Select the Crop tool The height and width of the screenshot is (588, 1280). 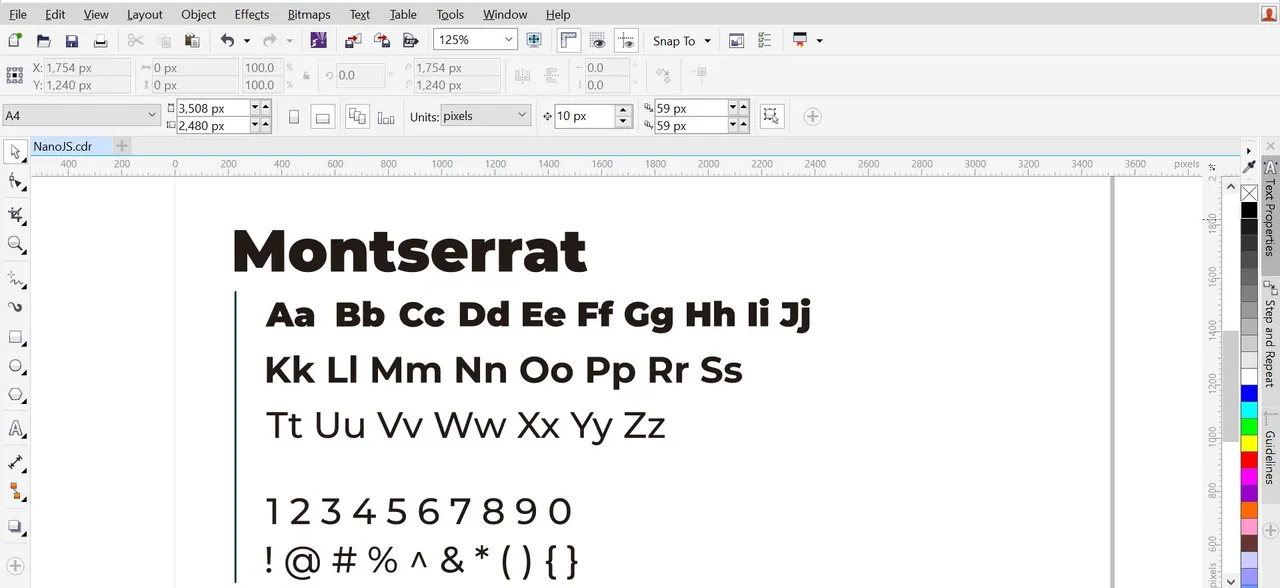(16, 214)
